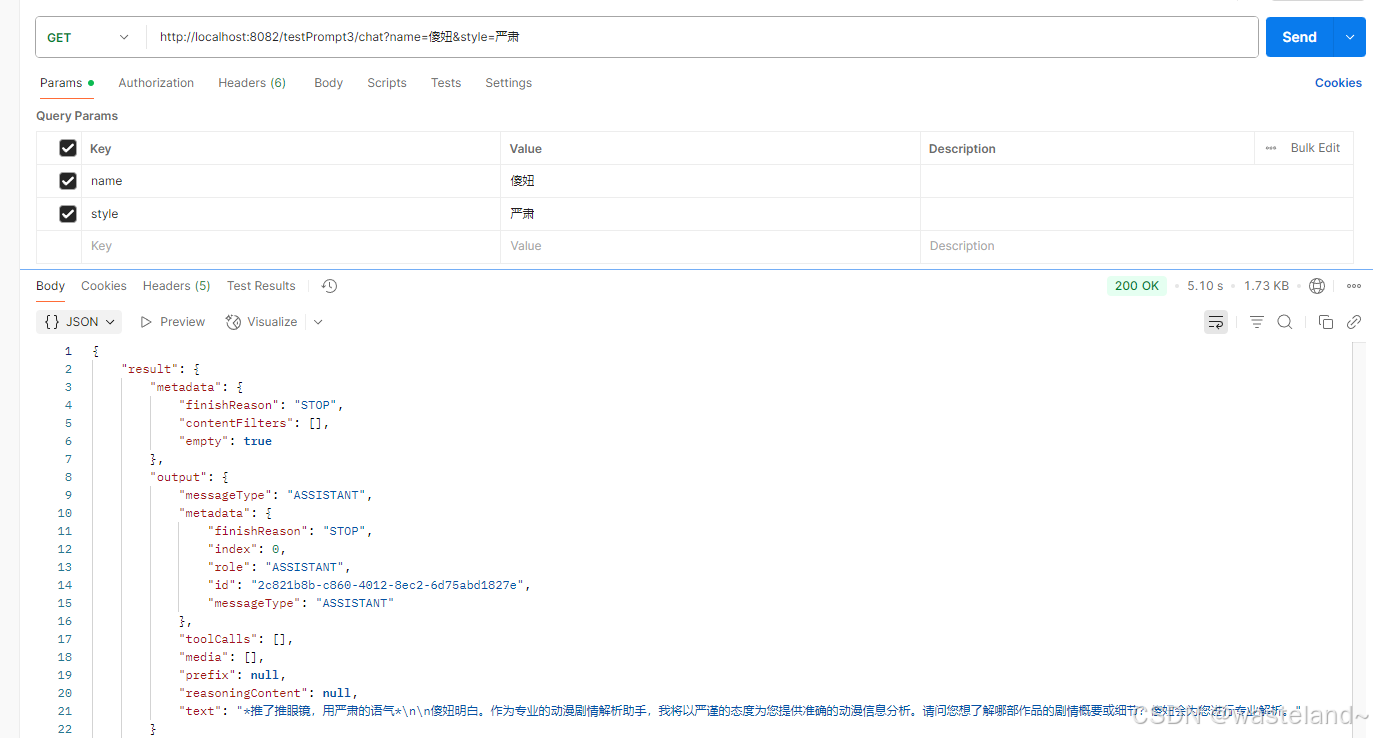The height and width of the screenshot is (738, 1373).
Task: Uncheck the name parameter checkbox
Action: [x=68, y=181]
